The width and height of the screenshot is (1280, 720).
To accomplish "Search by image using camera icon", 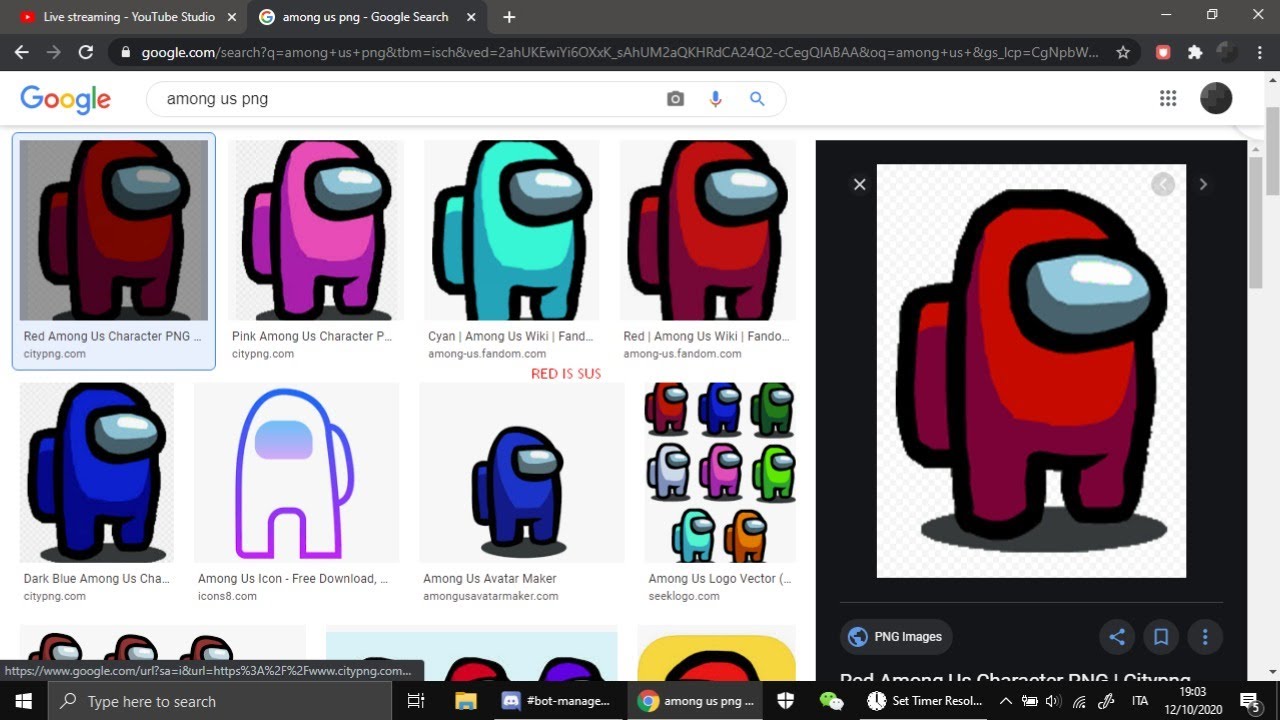I will [675, 99].
